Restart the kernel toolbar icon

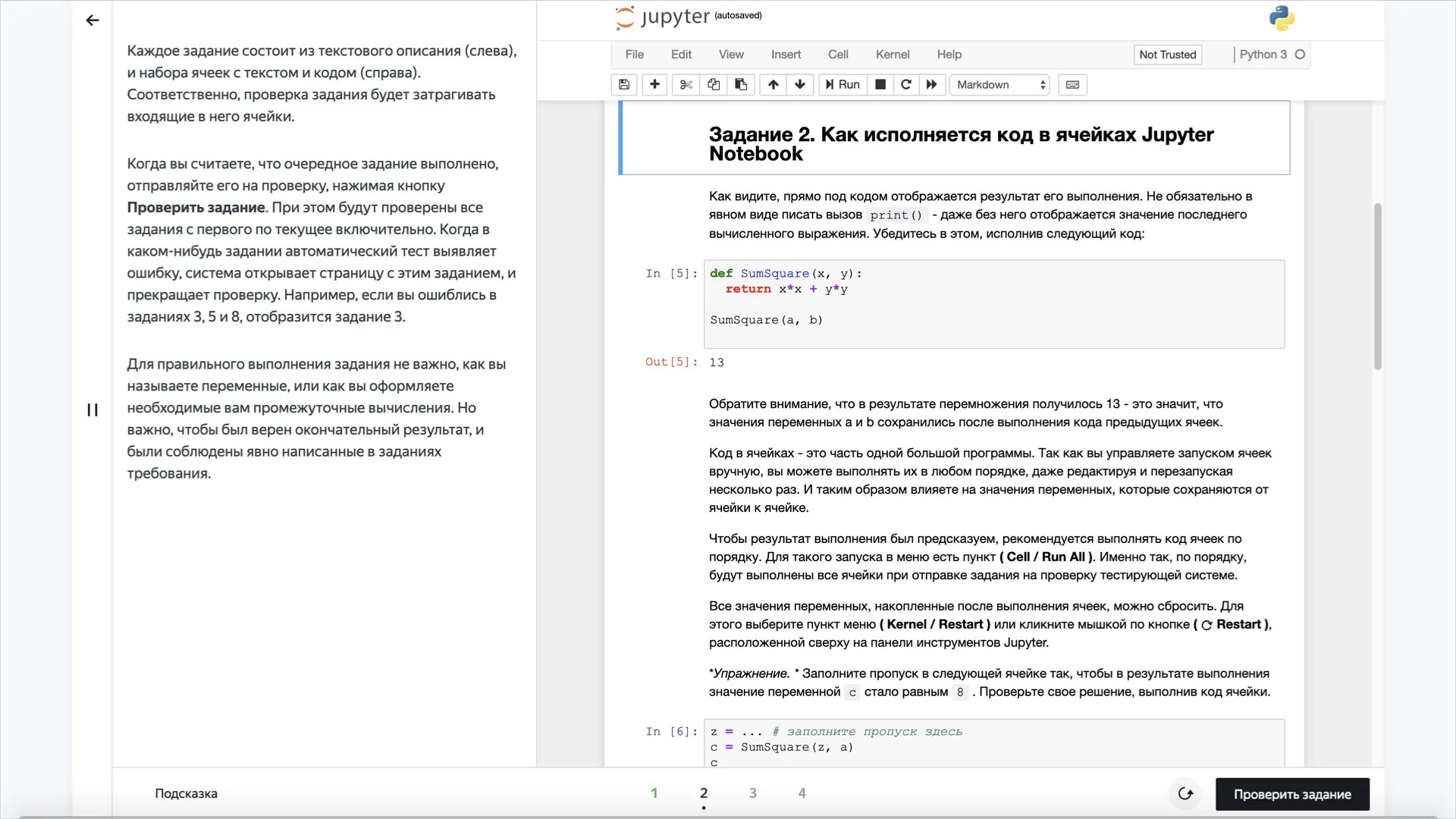[x=905, y=85]
